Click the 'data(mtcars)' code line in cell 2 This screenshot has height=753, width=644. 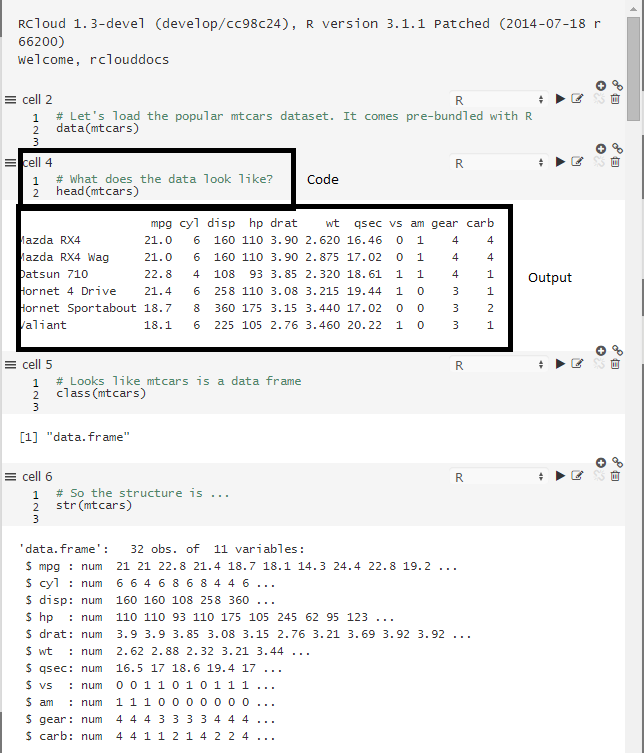[x=97, y=128]
